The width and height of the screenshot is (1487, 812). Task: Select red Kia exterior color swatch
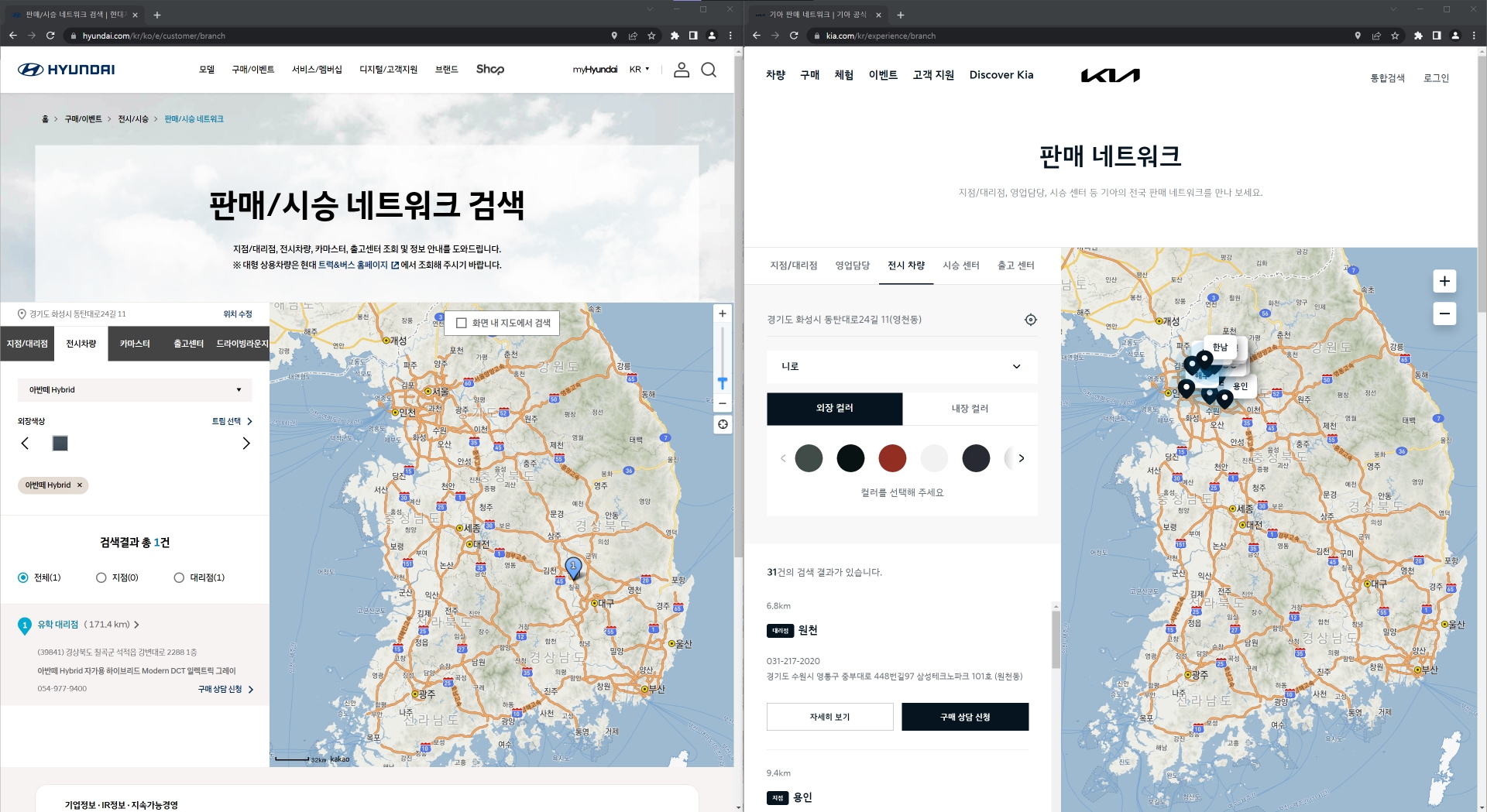click(x=892, y=458)
